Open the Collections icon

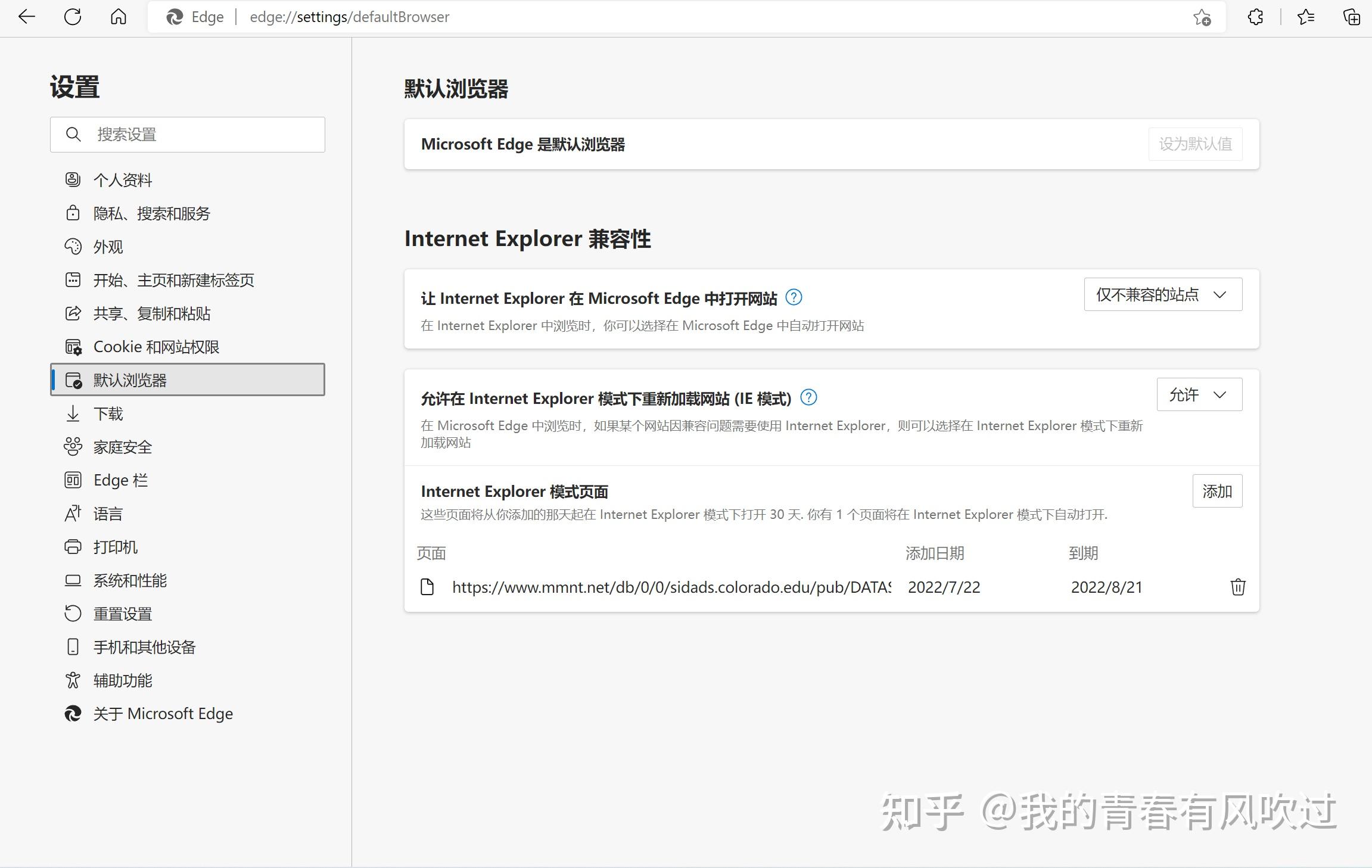(1351, 17)
